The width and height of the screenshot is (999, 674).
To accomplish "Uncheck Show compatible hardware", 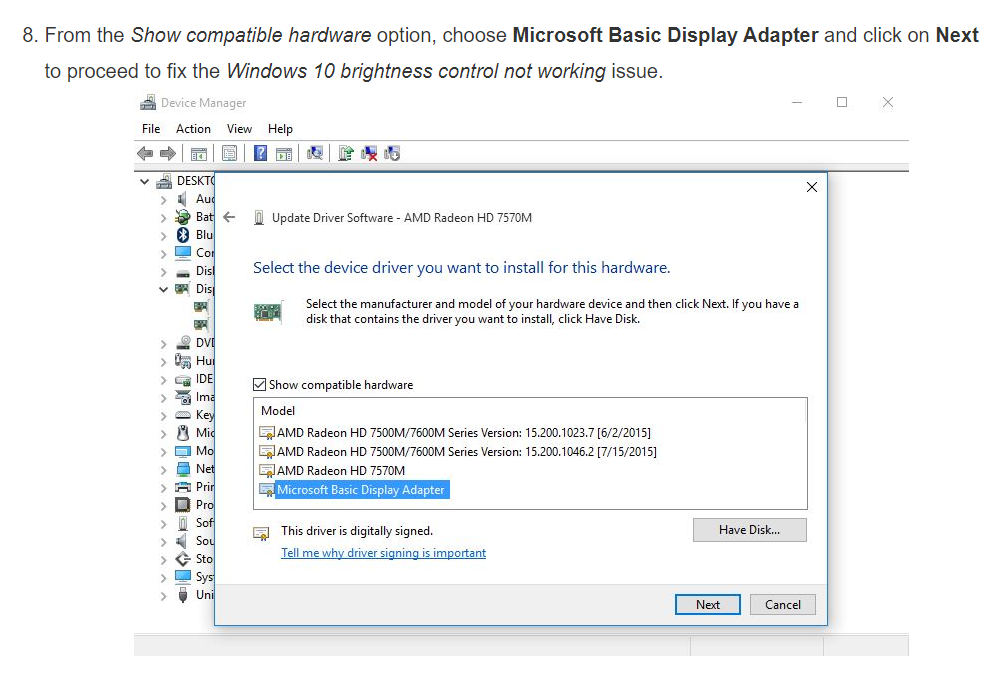I will pos(259,384).
